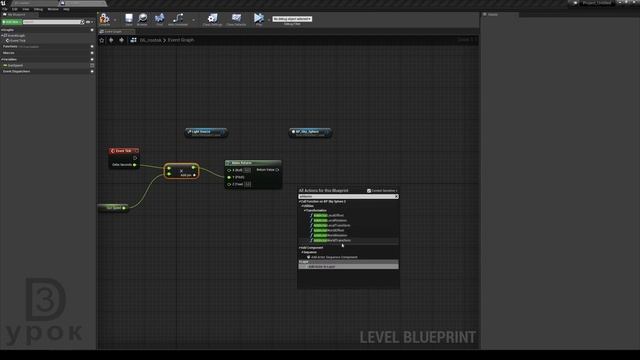Click the forward arrow in graph navigation
The width and height of the screenshot is (640, 360).
click(121, 40)
